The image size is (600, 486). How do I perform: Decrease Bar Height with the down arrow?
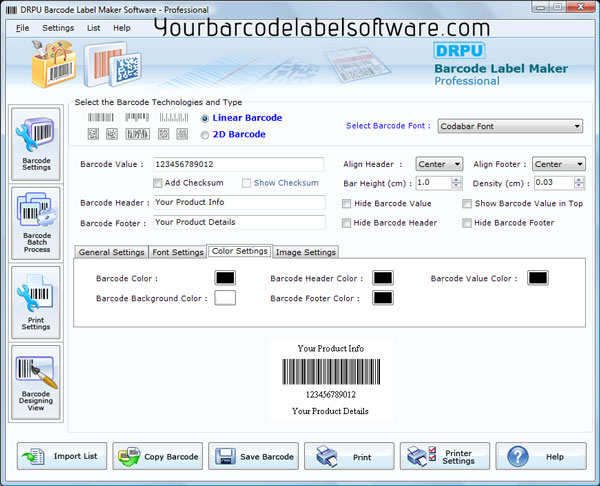(x=456, y=186)
